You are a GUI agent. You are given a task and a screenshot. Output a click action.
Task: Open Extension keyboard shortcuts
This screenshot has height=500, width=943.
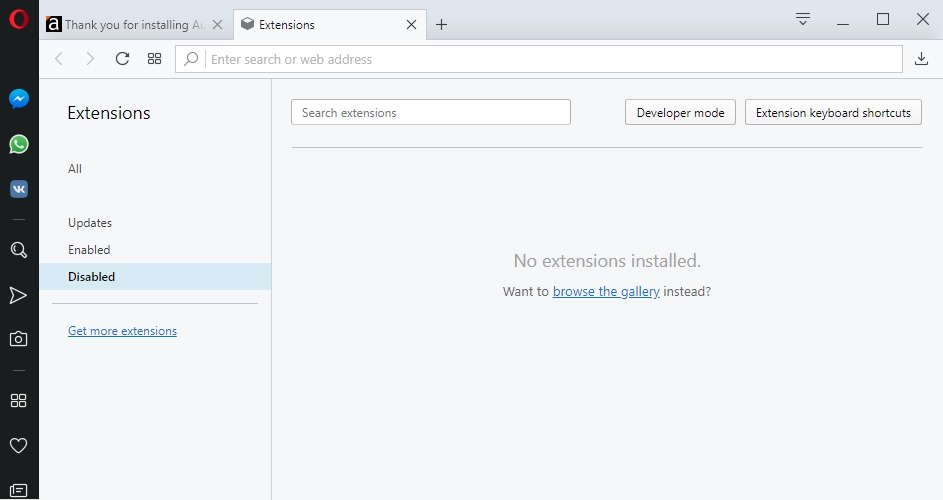833,113
